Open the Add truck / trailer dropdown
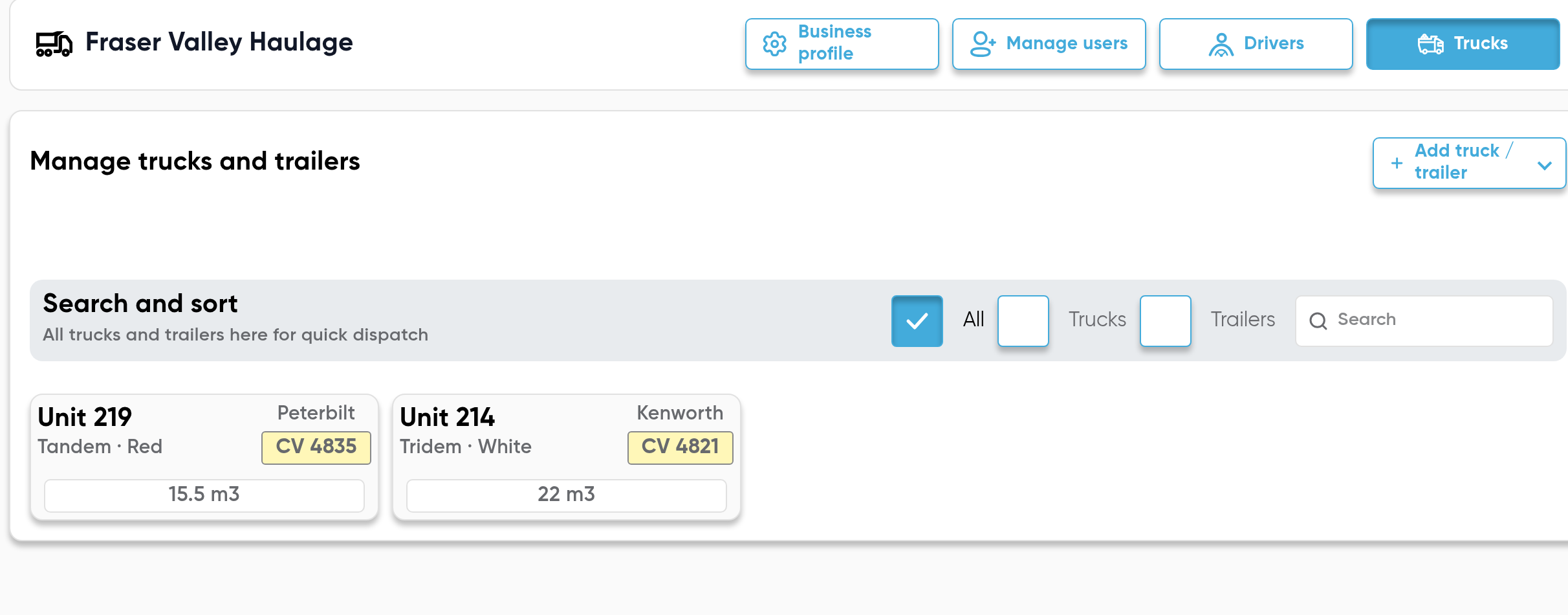Image resolution: width=1568 pixels, height=615 pixels. [x=1469, y=163]
